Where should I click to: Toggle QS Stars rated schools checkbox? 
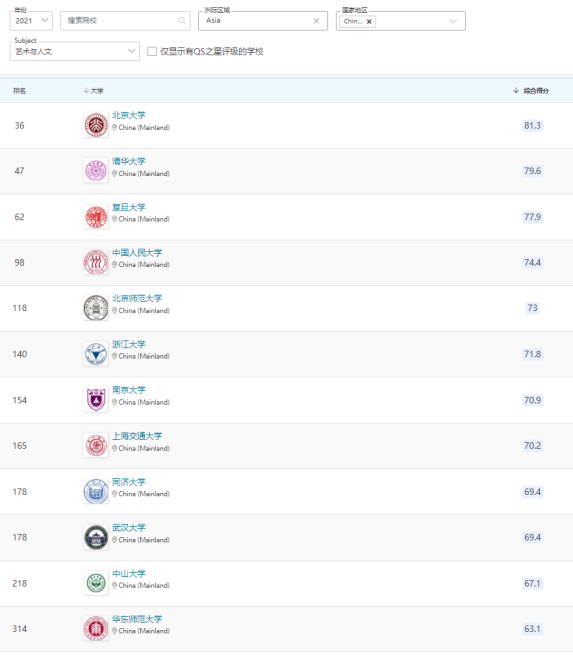(x=152, y=51)
